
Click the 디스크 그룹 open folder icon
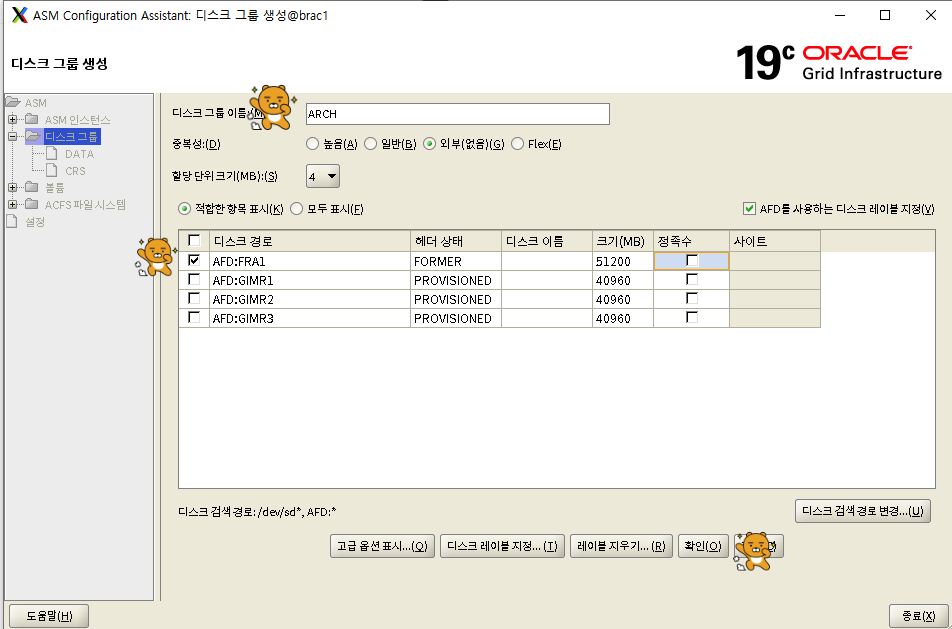[33, 136]
